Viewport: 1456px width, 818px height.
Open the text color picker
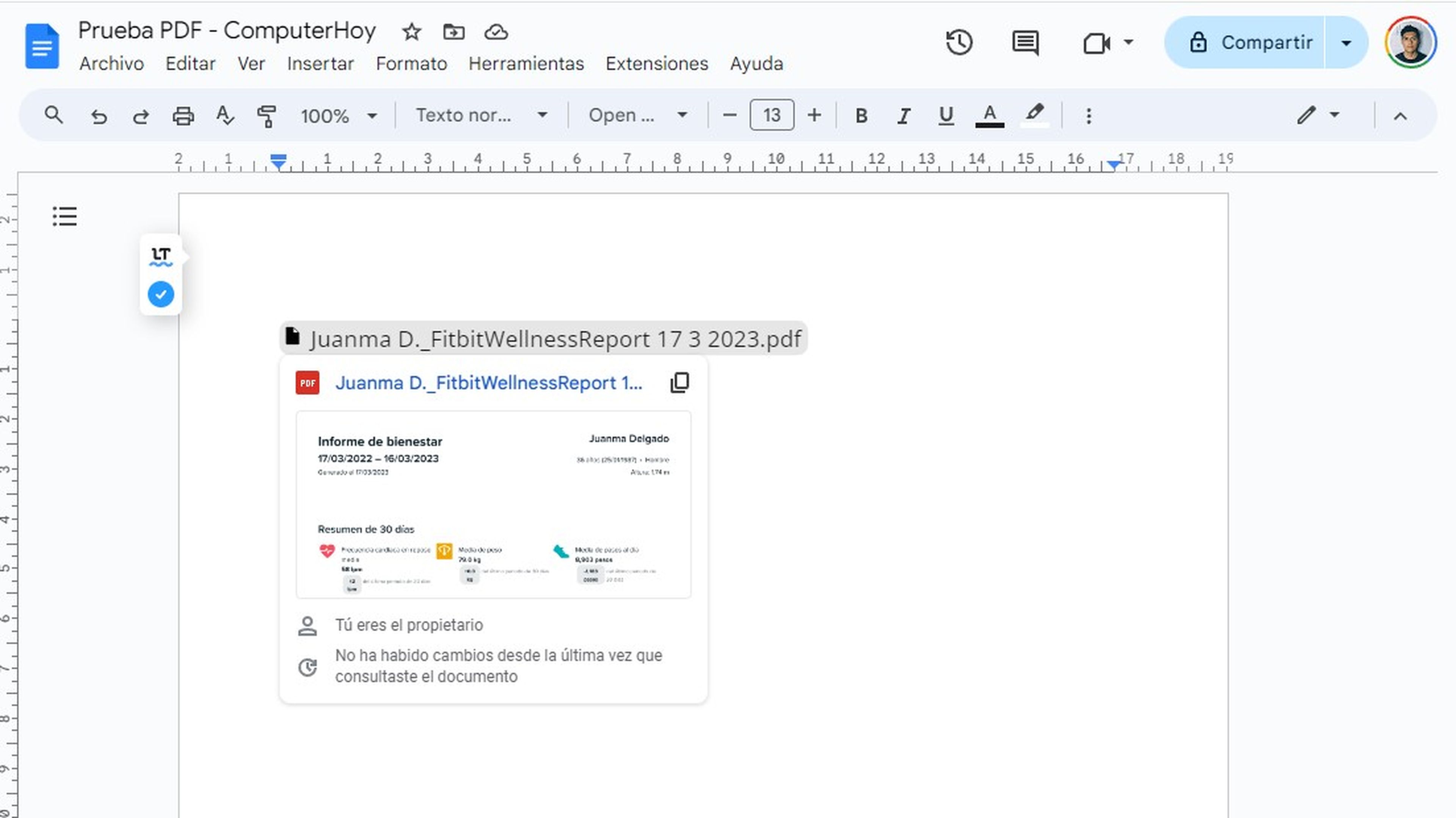point(989,116)
